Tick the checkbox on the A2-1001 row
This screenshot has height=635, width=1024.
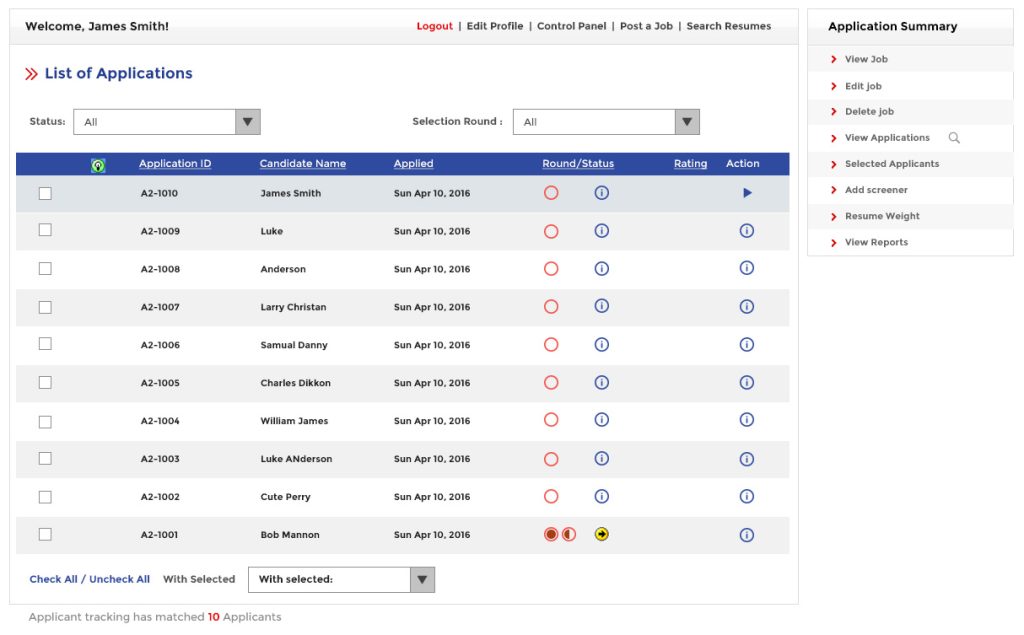click(44, 534)
